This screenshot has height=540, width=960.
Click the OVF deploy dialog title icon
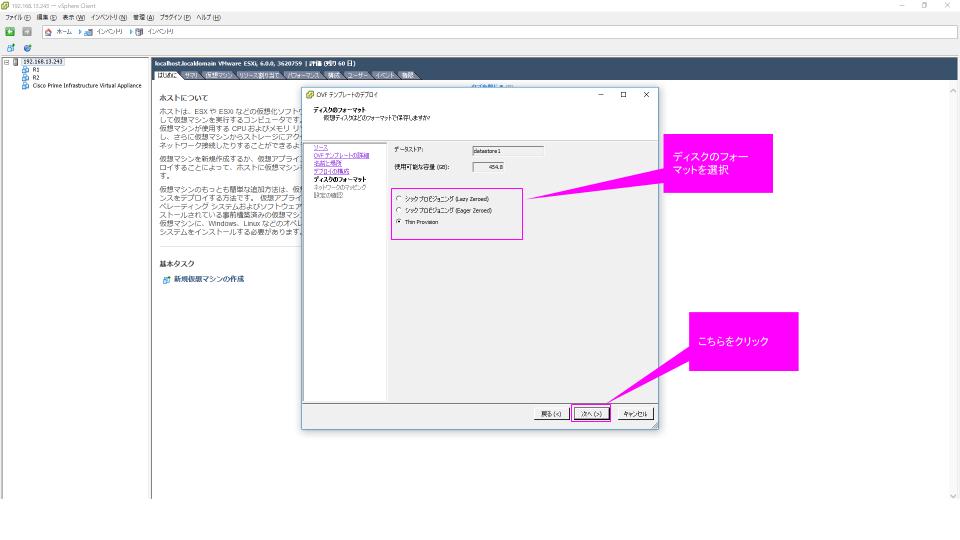[310, 95]
